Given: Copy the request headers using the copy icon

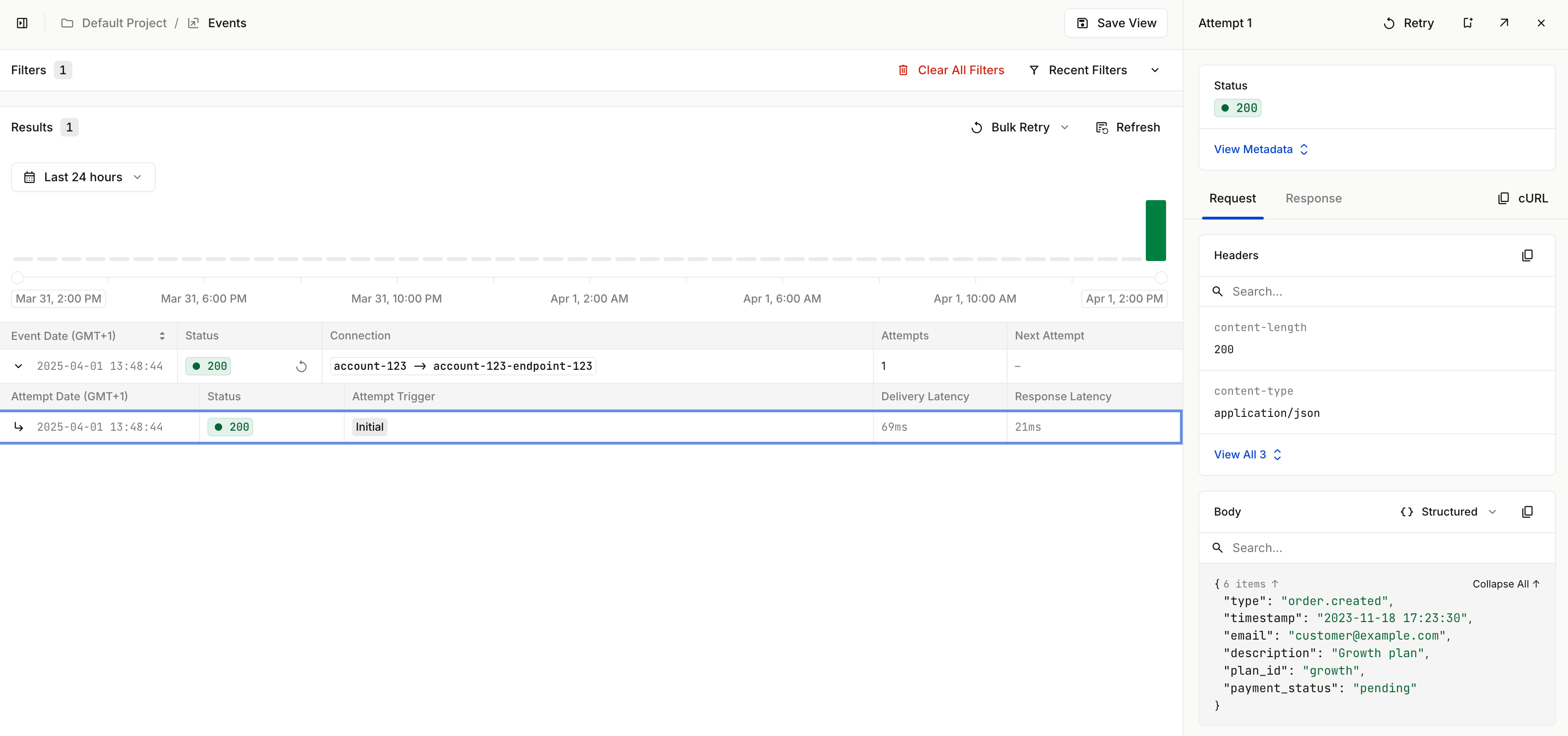Looking at the screenshot, I should point(1528,255).
